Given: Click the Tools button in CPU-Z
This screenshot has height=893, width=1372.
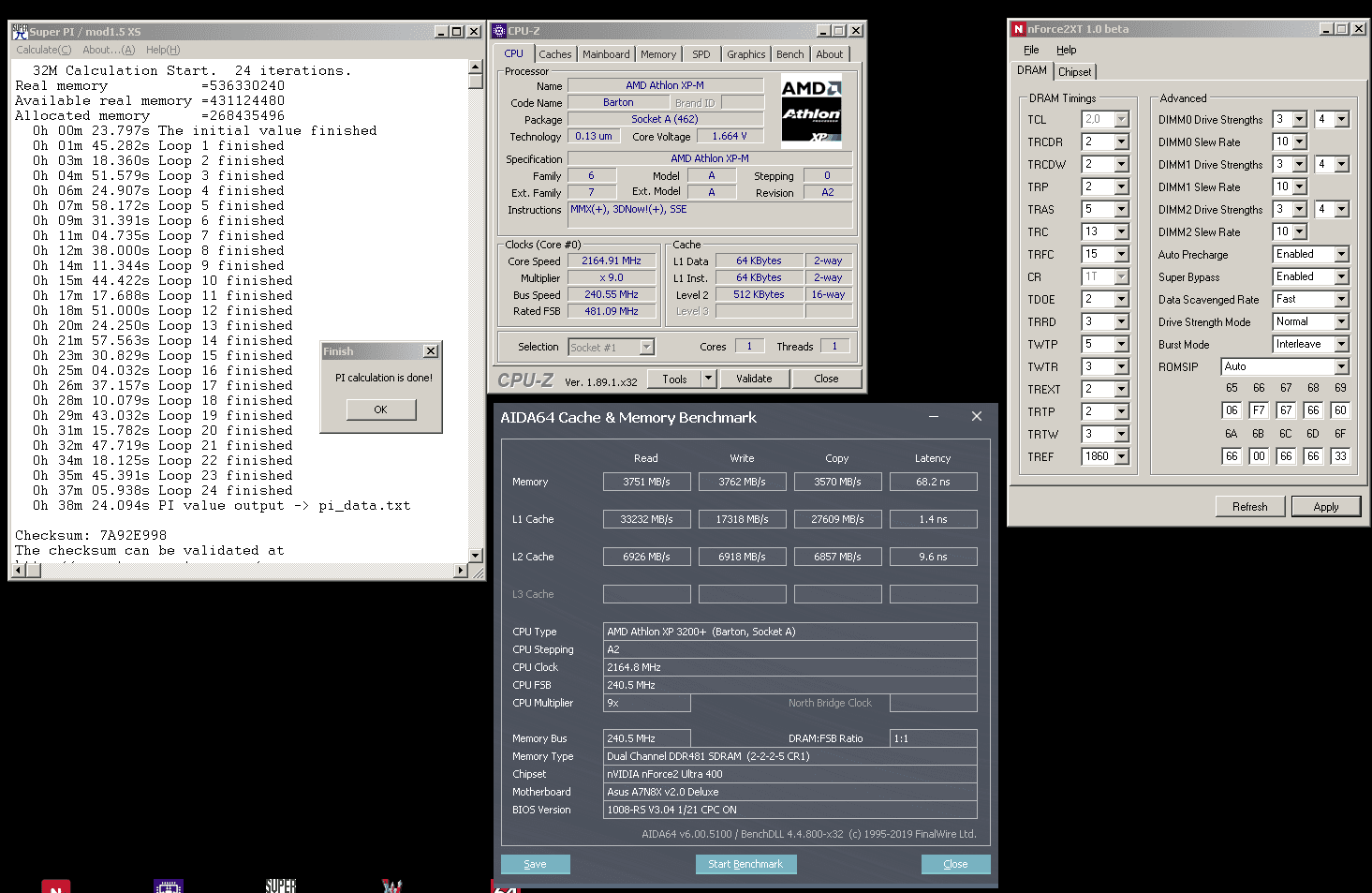Looking at the screenshot, I should coord(675,379).
